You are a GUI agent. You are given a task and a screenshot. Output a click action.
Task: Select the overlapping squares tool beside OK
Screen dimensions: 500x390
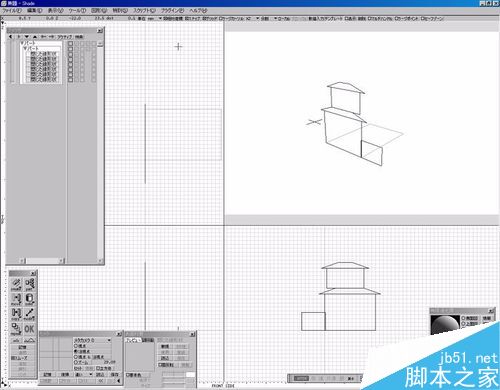[x=16, y=329]
